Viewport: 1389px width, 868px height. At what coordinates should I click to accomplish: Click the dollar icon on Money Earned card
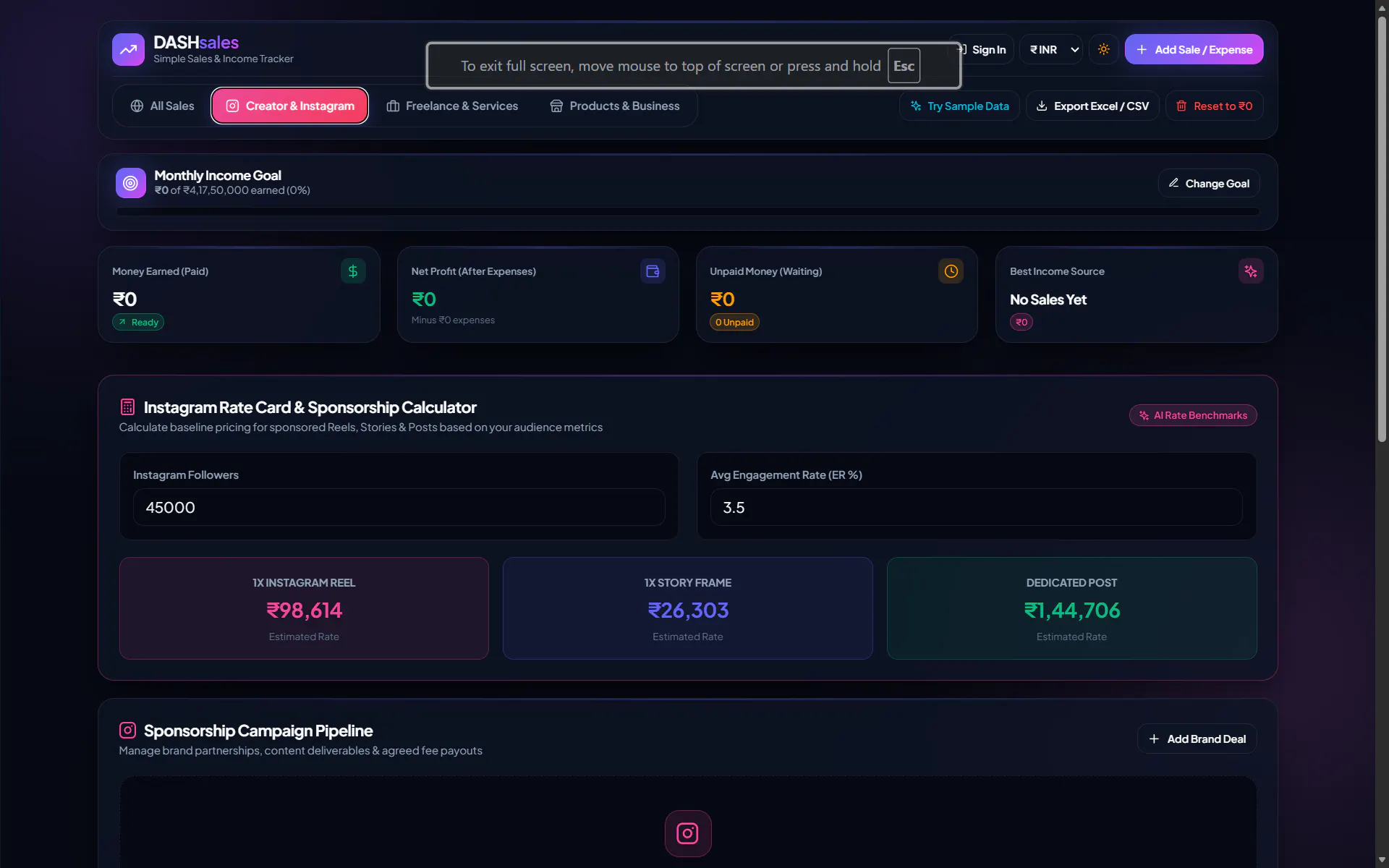coord(353,271)
